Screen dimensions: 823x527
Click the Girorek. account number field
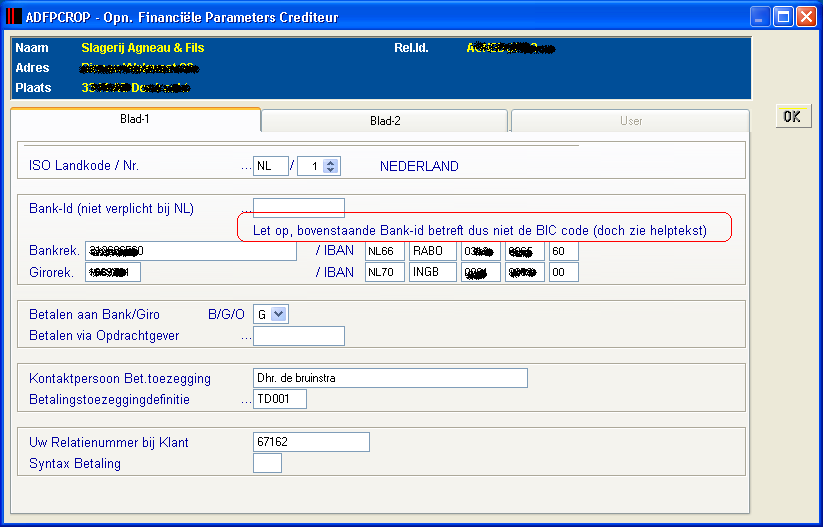tap(113, 272)
